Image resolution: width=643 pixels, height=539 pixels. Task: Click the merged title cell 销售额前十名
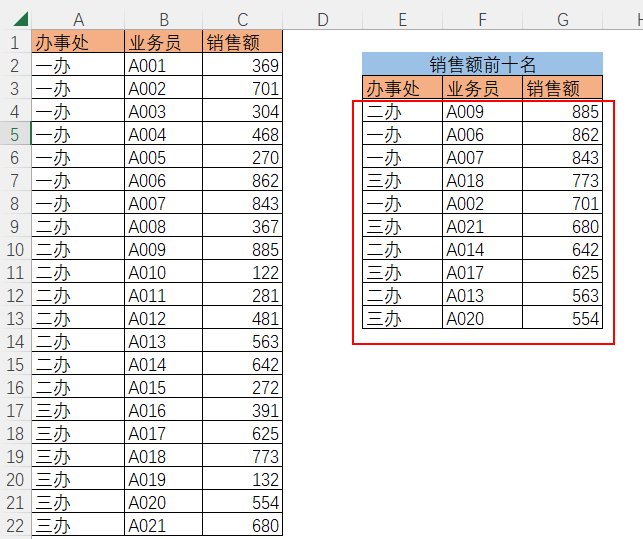(x=482, y=64)
